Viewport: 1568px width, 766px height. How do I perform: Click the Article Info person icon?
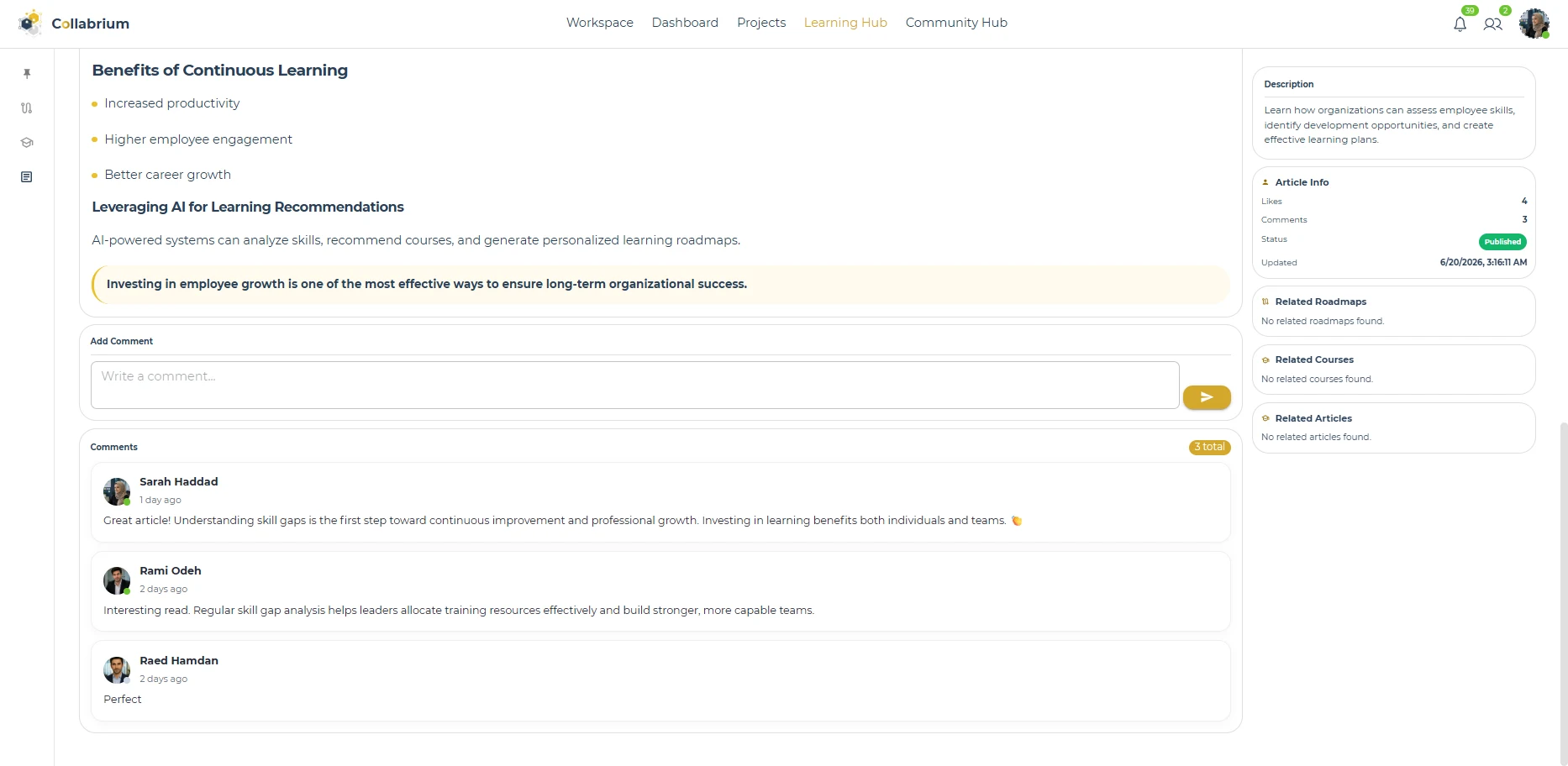(x=1265, y=182)
